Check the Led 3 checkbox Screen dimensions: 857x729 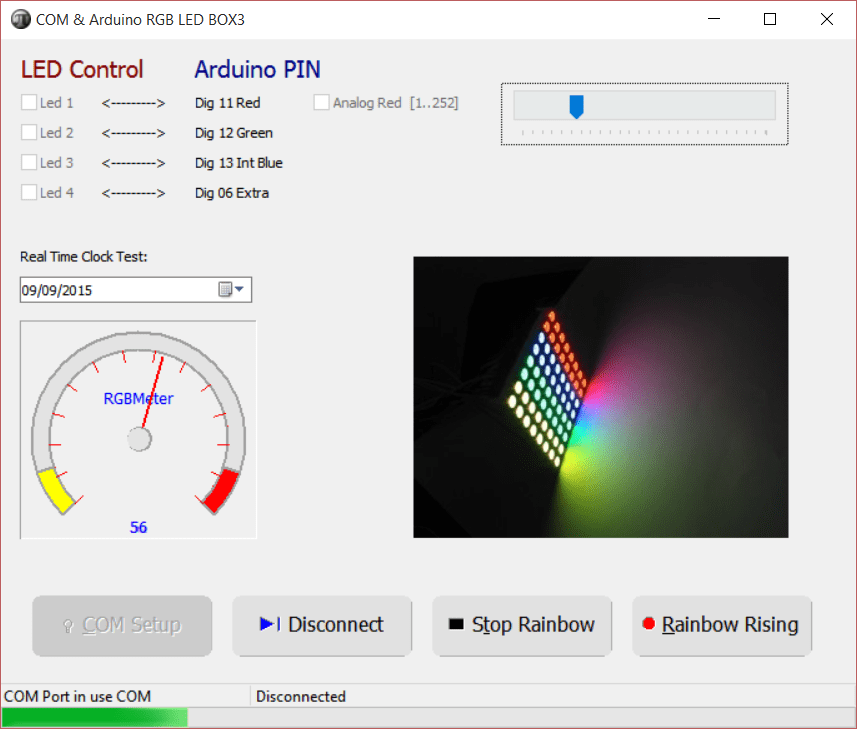pos(30,162)
